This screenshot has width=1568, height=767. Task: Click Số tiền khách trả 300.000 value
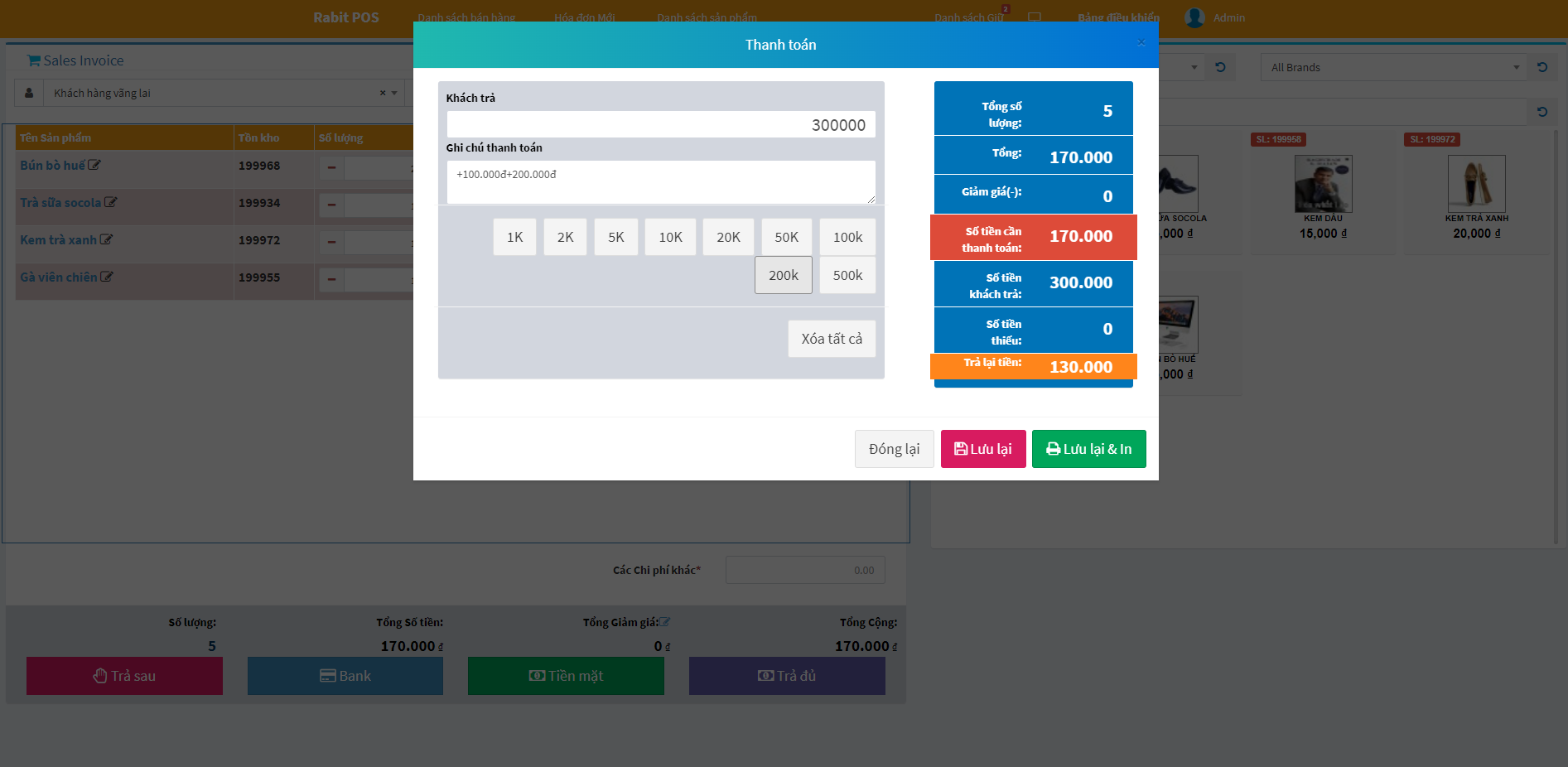(1081, 282)
